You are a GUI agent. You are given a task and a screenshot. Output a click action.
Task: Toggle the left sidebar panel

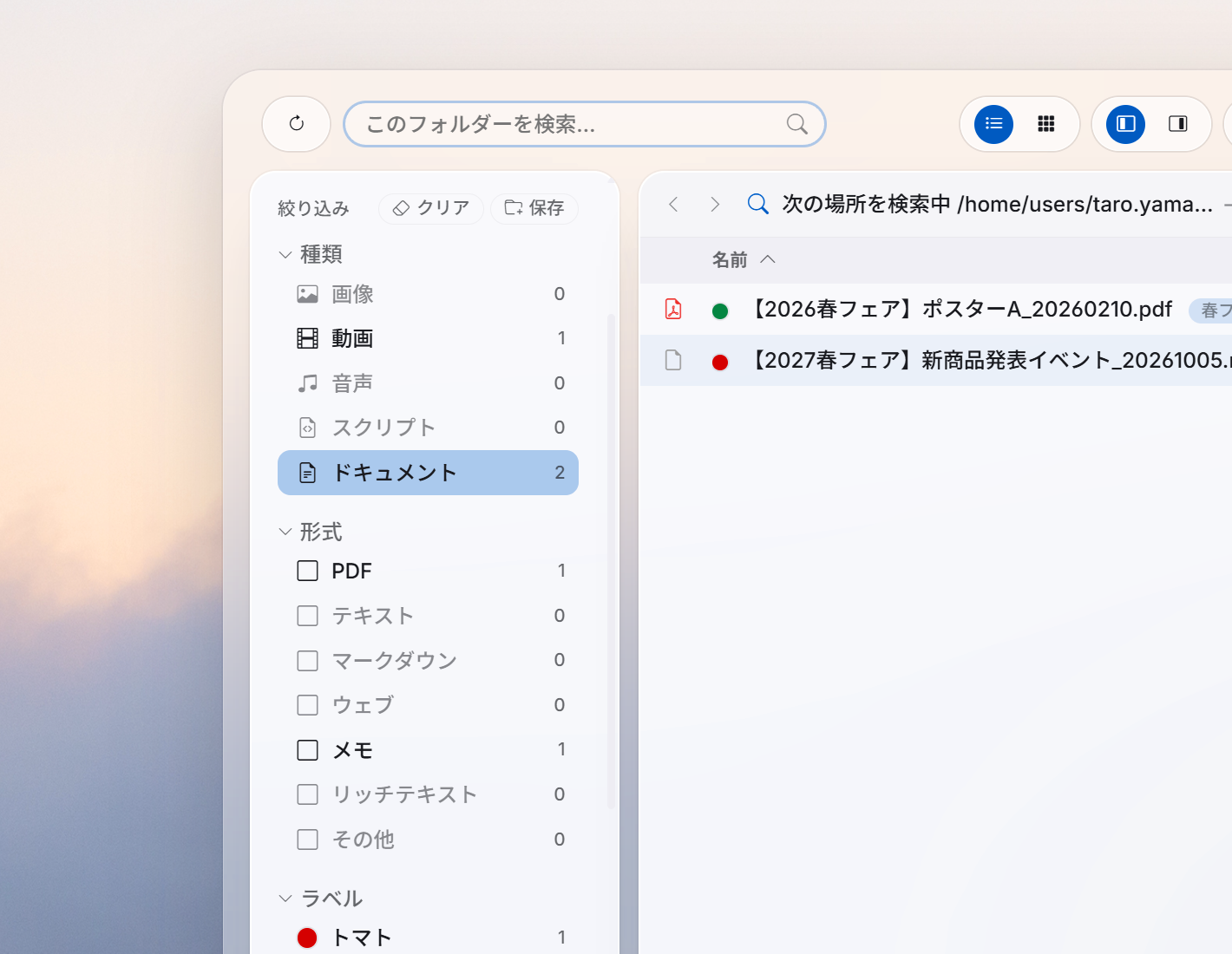(x=1126, y=124)
